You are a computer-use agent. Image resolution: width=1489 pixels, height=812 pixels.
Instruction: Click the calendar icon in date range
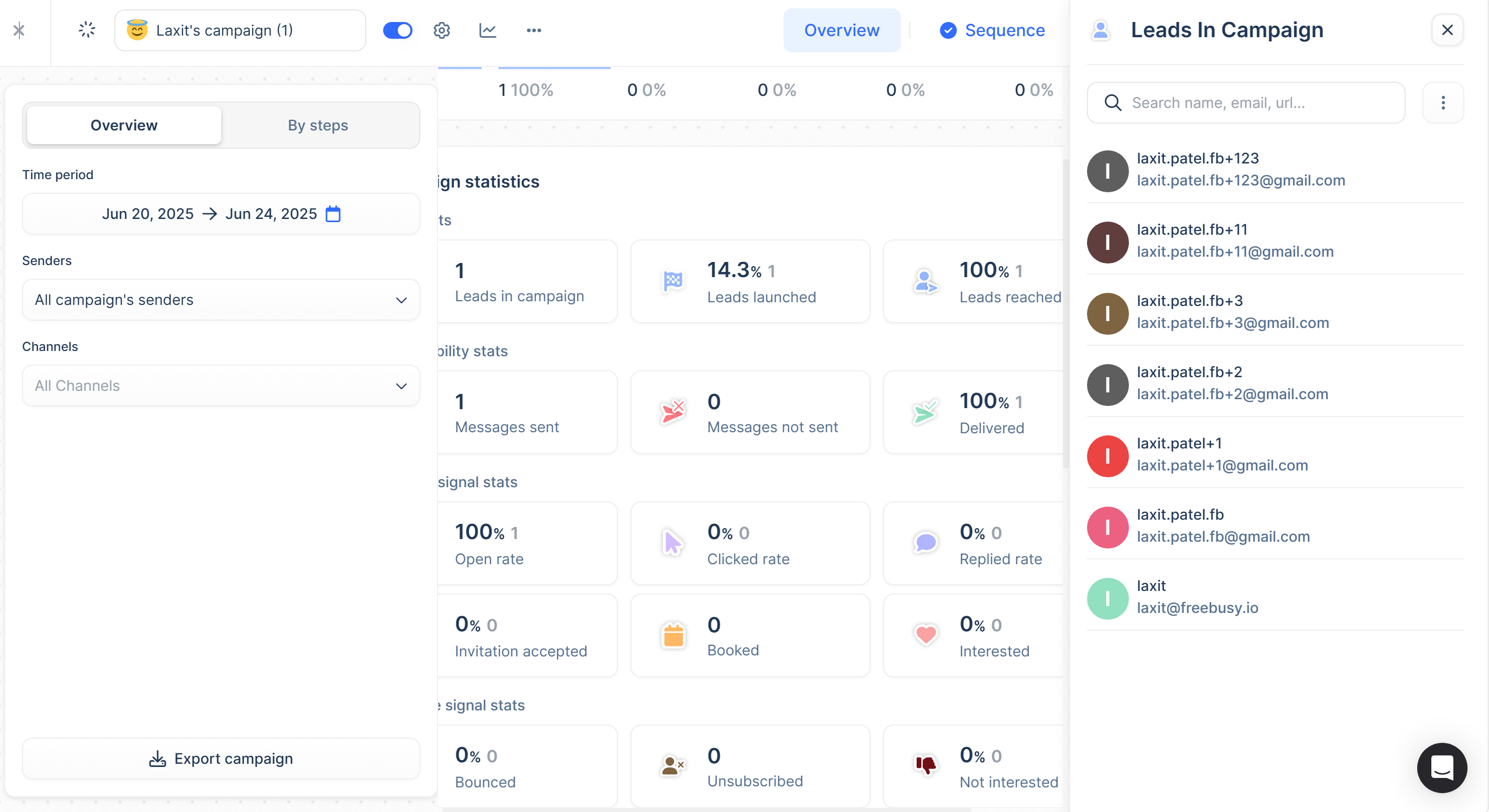pyautogui.click(x=333, y=214)
